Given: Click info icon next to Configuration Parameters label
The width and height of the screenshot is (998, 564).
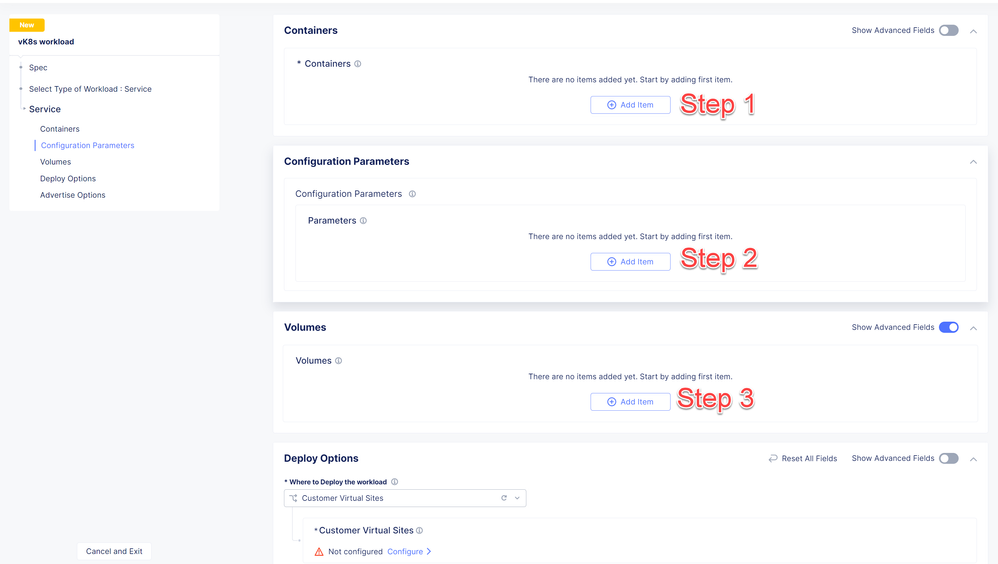Looking at the screenshot, I should click(412, 194).
